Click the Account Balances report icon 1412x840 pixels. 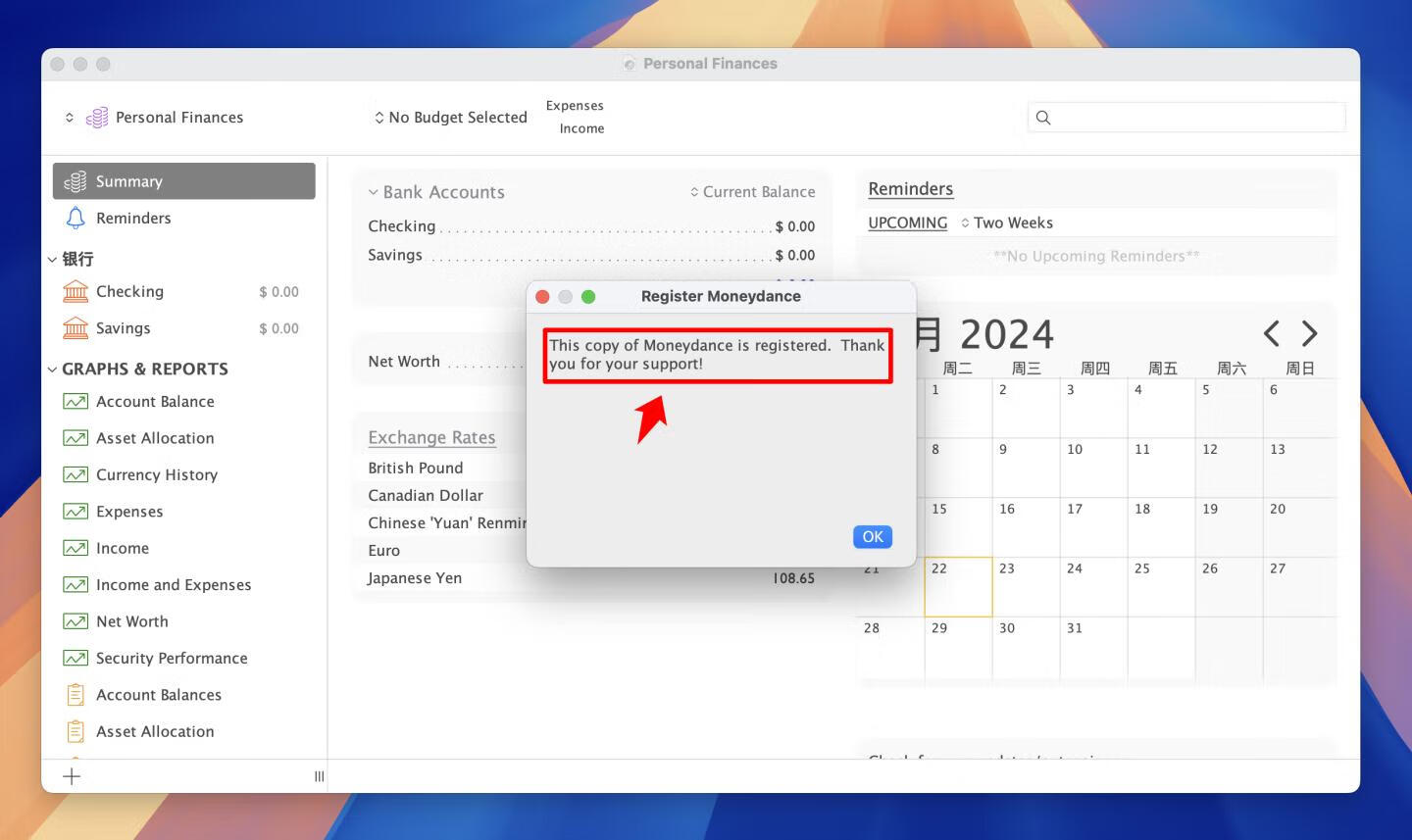[76, 694]
